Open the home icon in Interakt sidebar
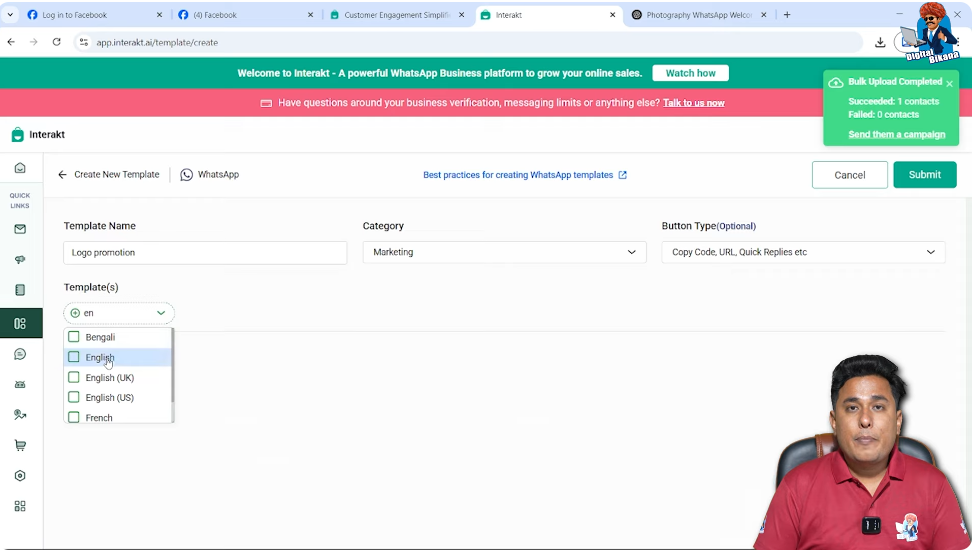The image size is (972, 550). [x=20, y=168]
